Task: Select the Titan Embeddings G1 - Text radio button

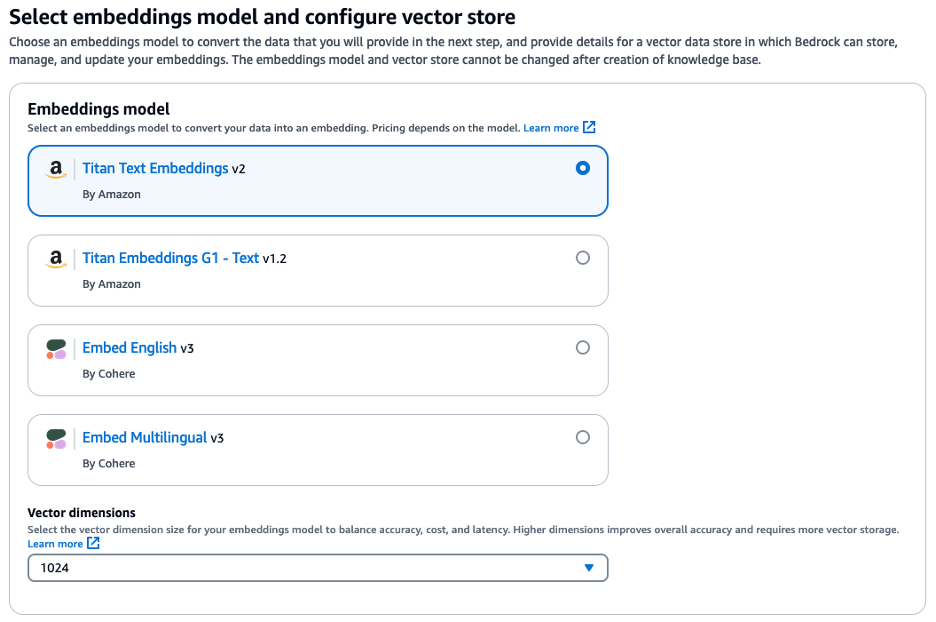Action: click(x=583, y=257)
